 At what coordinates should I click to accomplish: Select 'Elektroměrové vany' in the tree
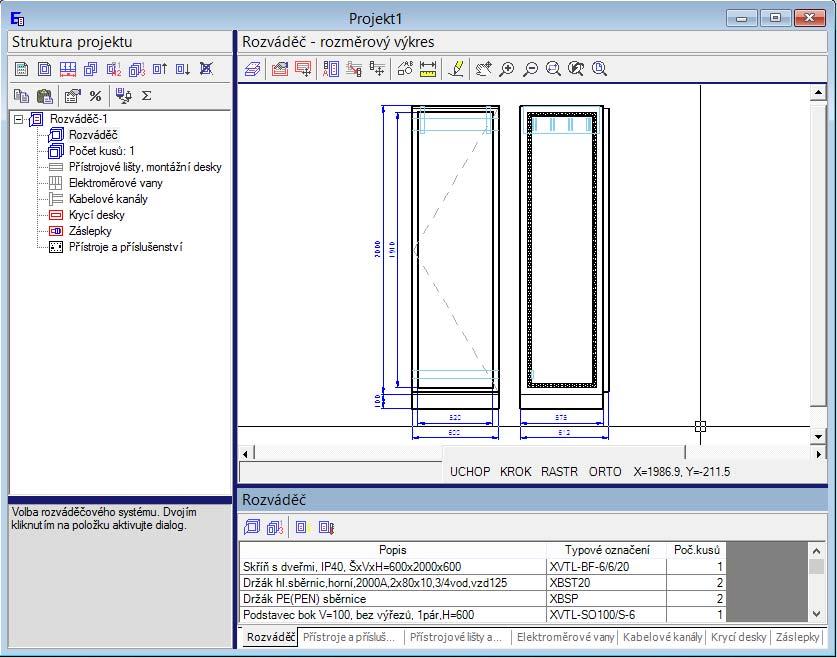115,183
